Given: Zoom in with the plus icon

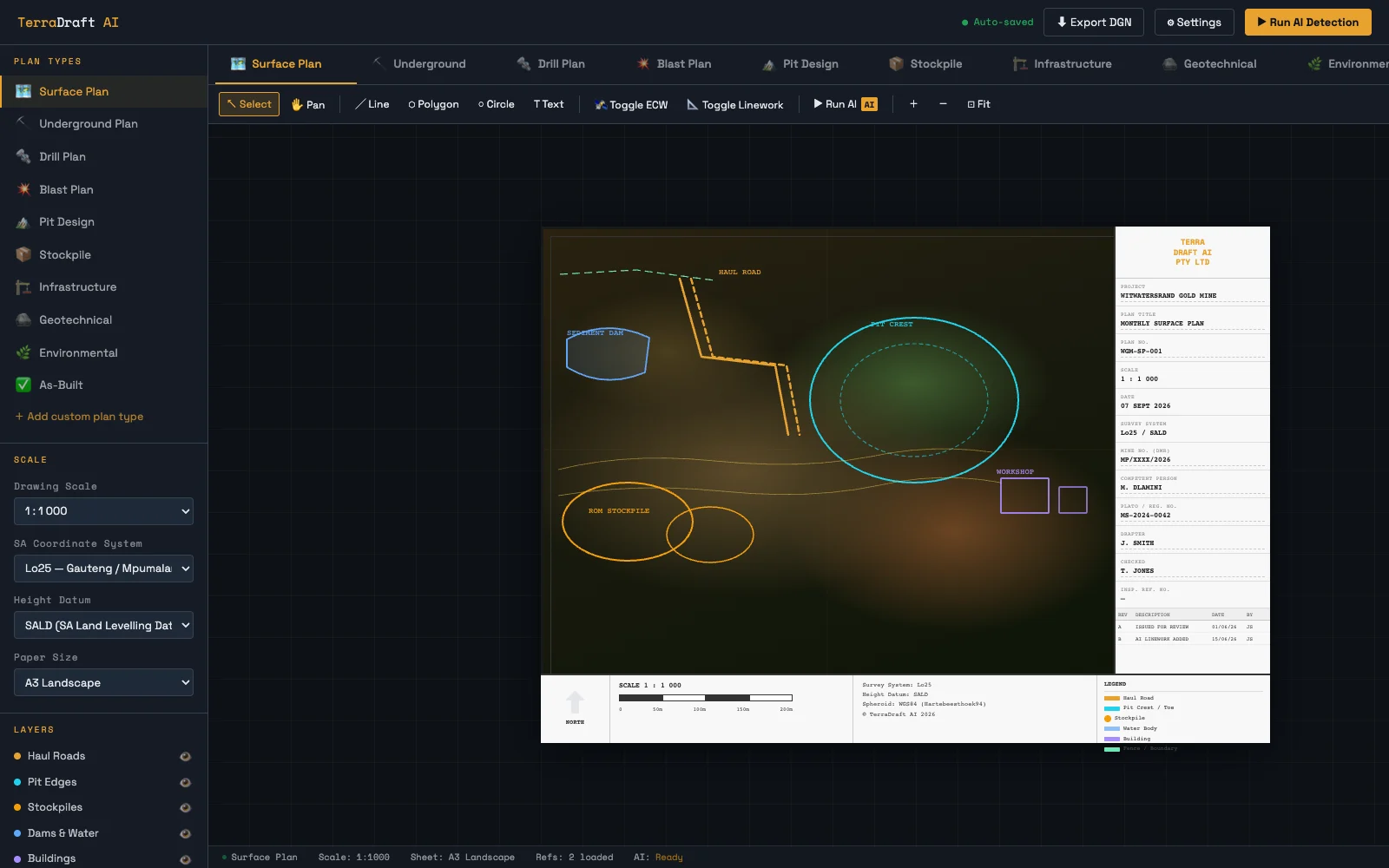Looking at the screenshot, I should coord(913,104).
